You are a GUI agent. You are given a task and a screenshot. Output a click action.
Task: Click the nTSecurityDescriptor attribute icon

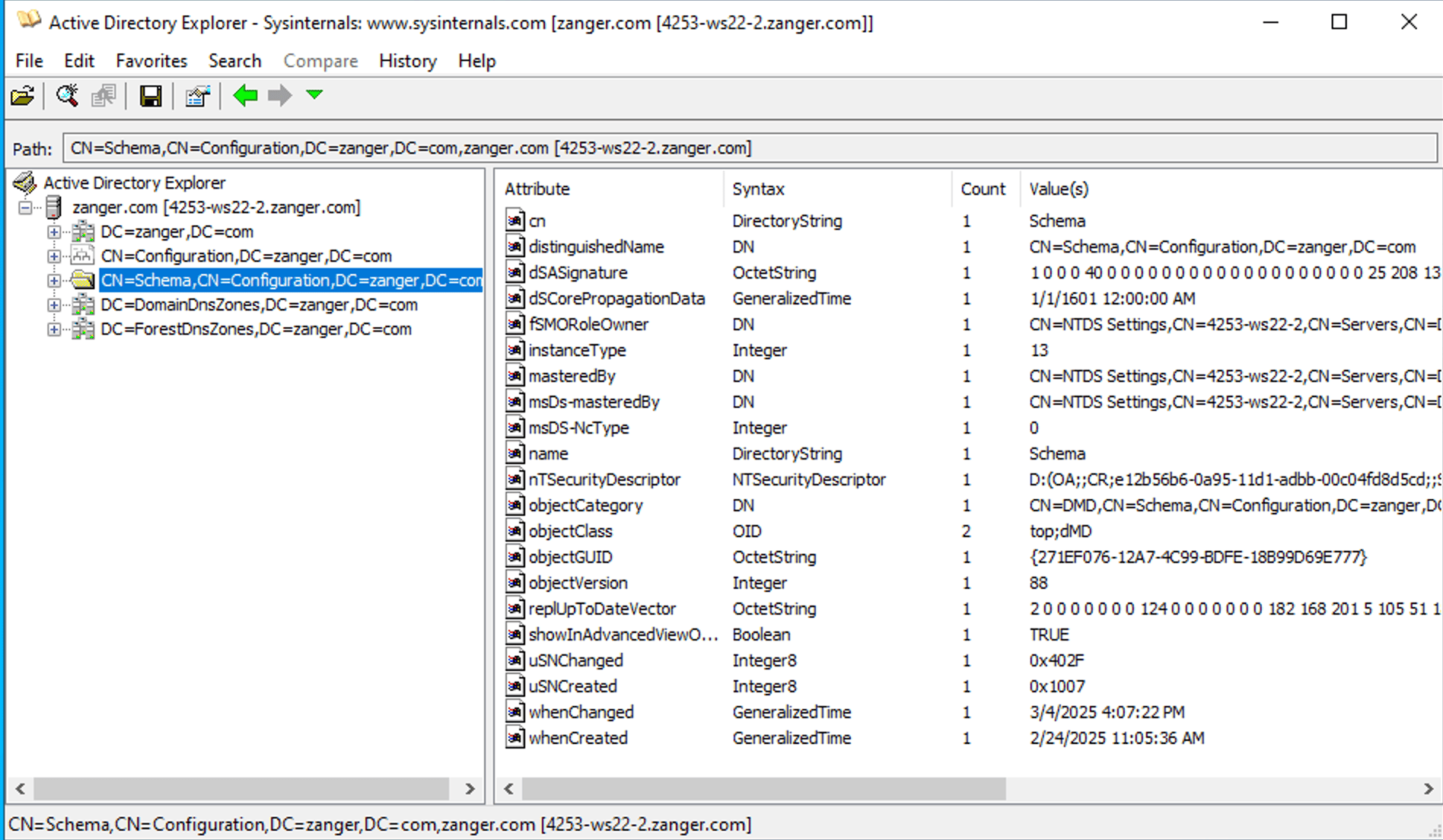click(x=514, y=479)
